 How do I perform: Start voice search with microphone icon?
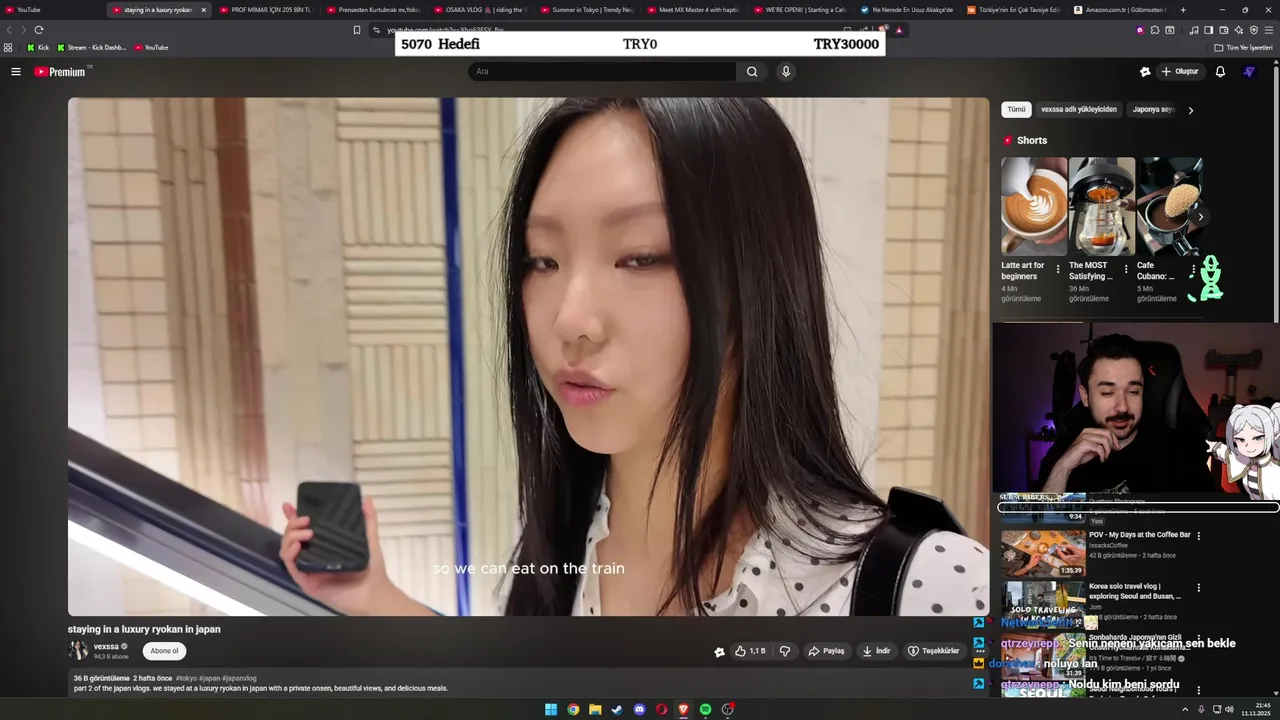pos(786,72)
